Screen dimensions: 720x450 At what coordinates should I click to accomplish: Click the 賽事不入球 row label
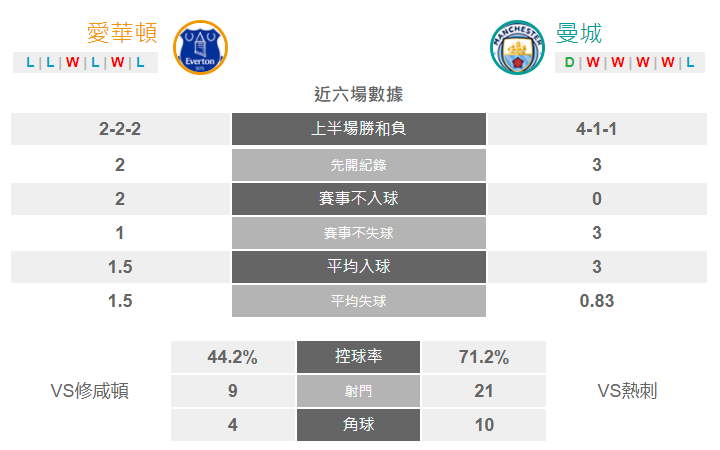[359, 199]
